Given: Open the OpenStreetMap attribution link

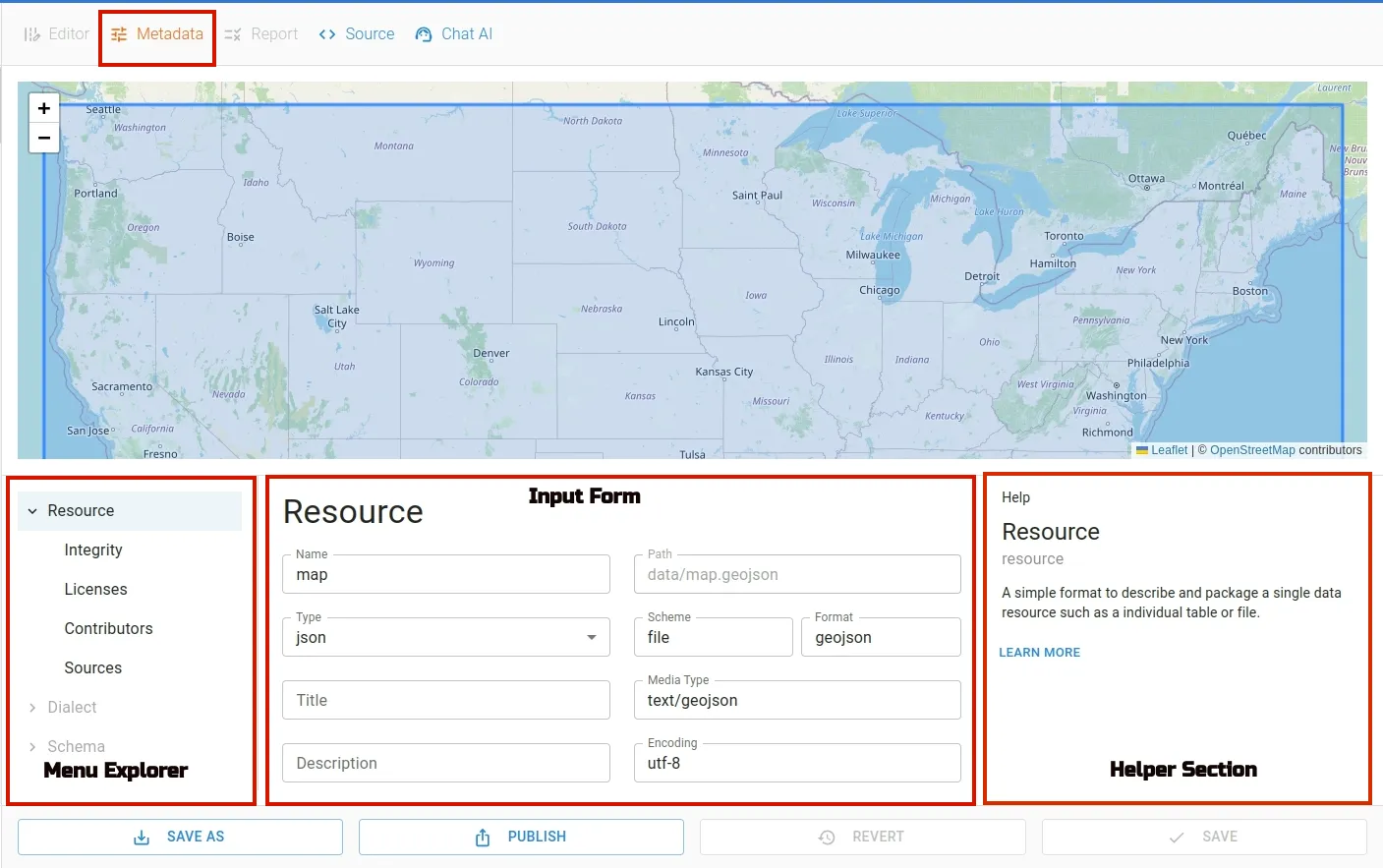Looking at the screenshot, I should tap(1252, 449).
